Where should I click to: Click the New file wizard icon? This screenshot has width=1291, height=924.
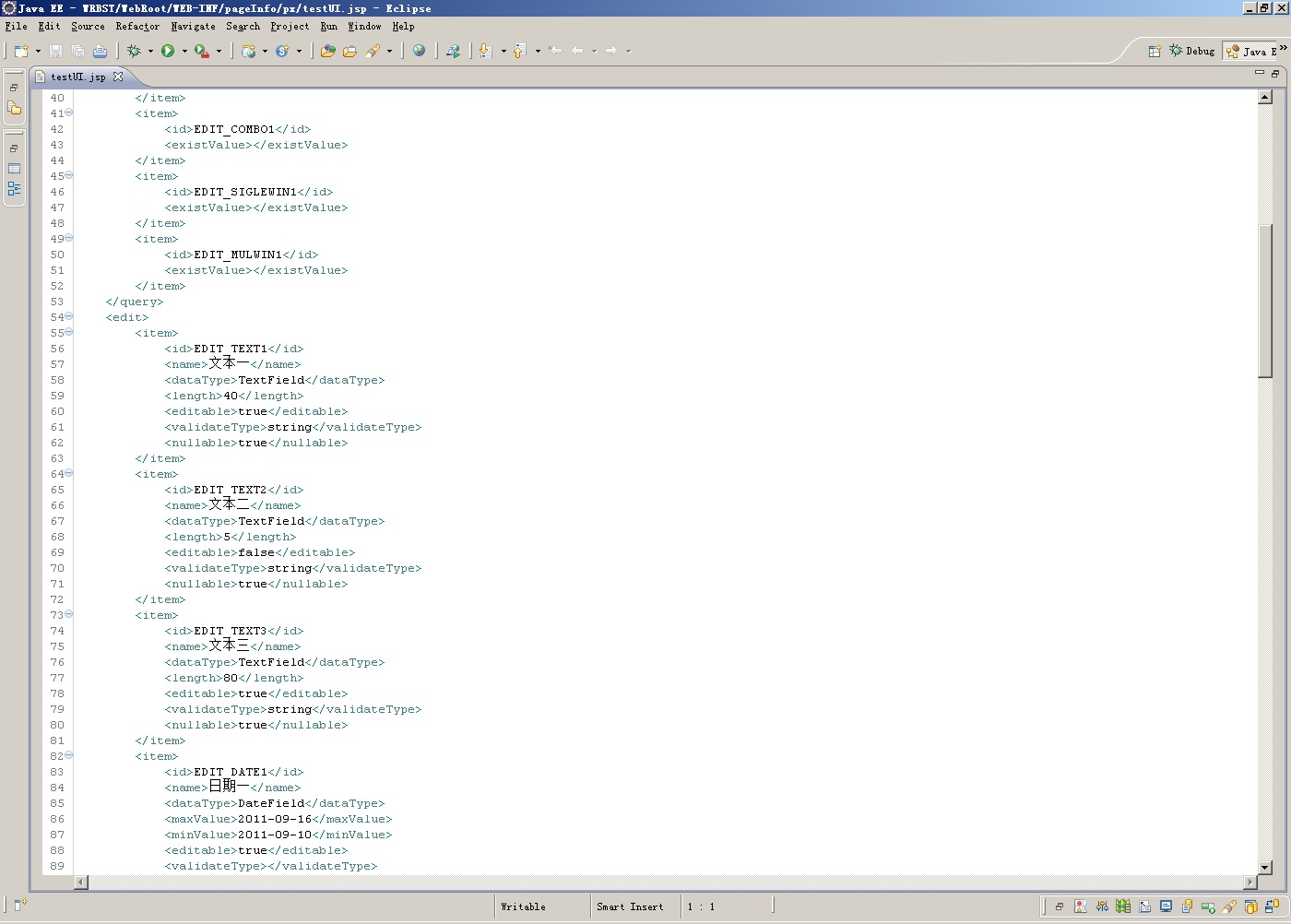click(x=21, y=51)
